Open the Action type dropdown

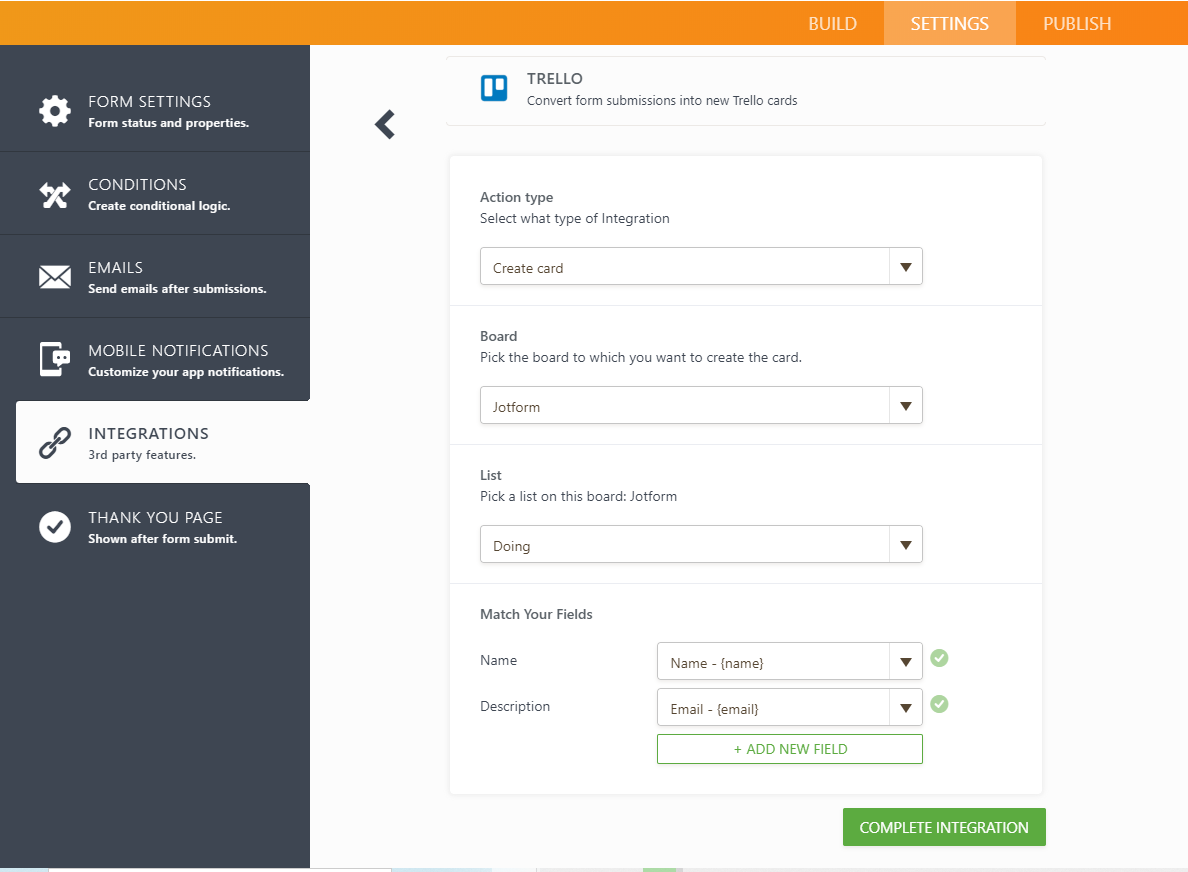[x=701, y=267]
